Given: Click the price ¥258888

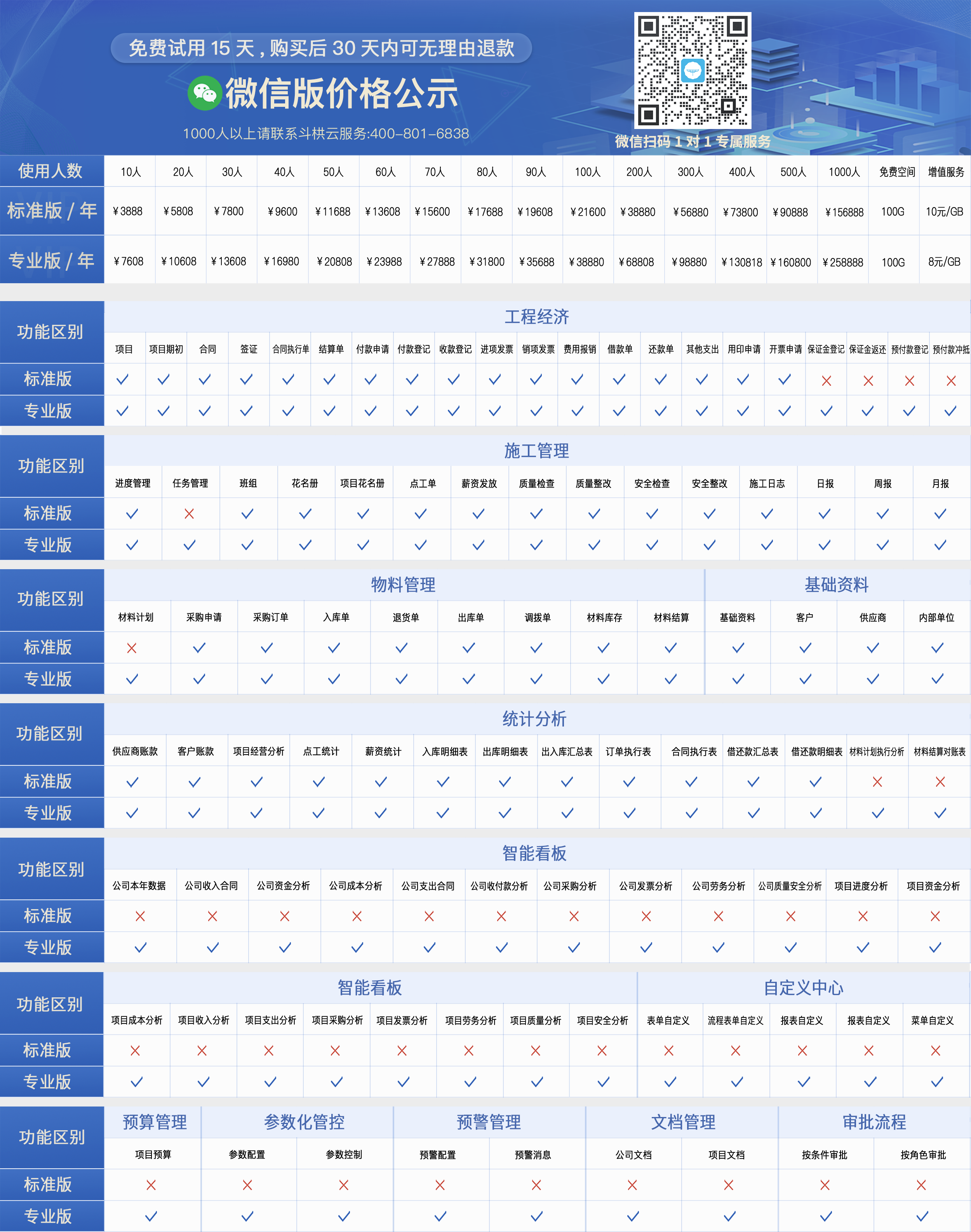Looking at the screenshot, I should tap(842, 262).
